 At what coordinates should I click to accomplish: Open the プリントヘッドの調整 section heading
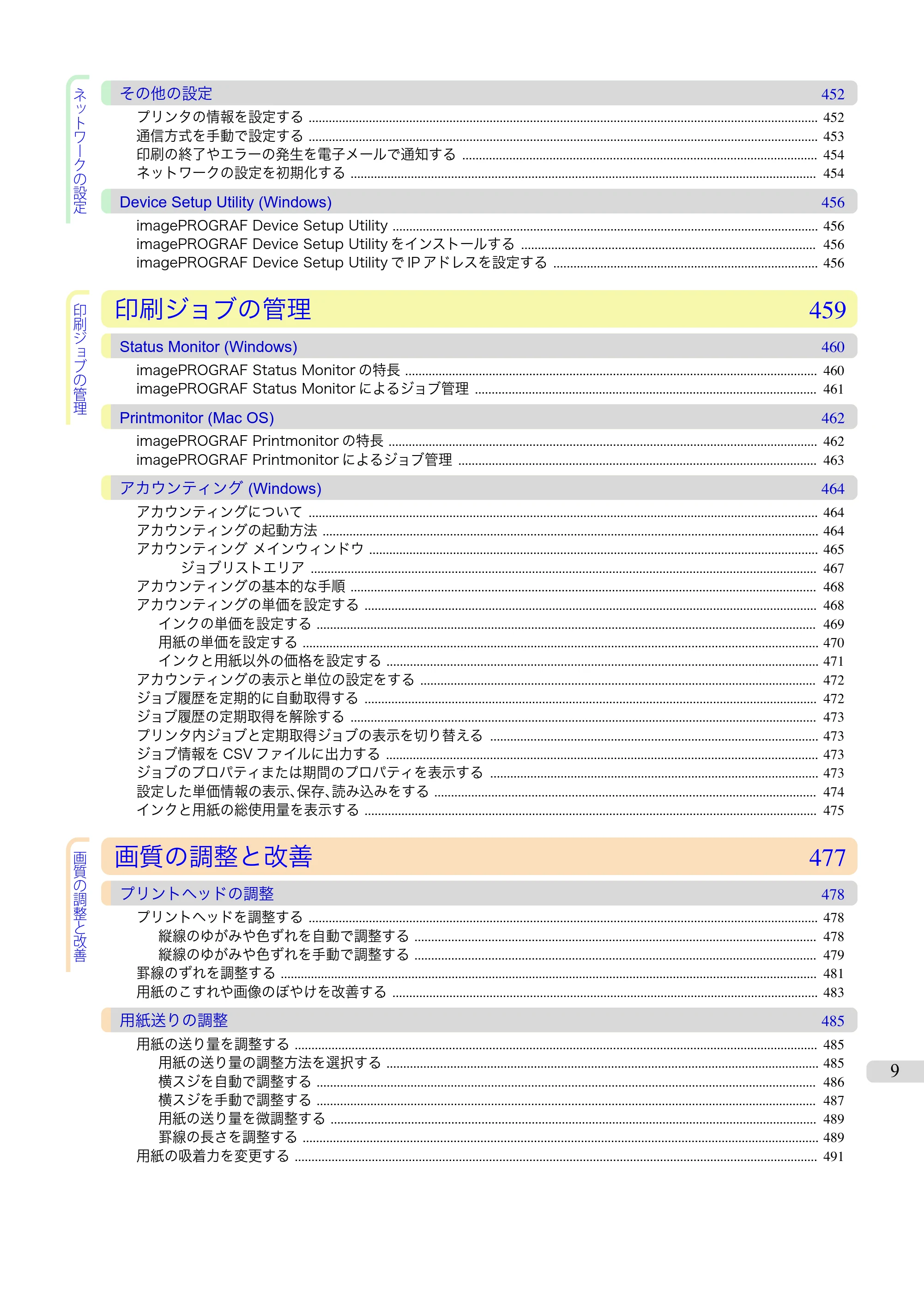479,894
